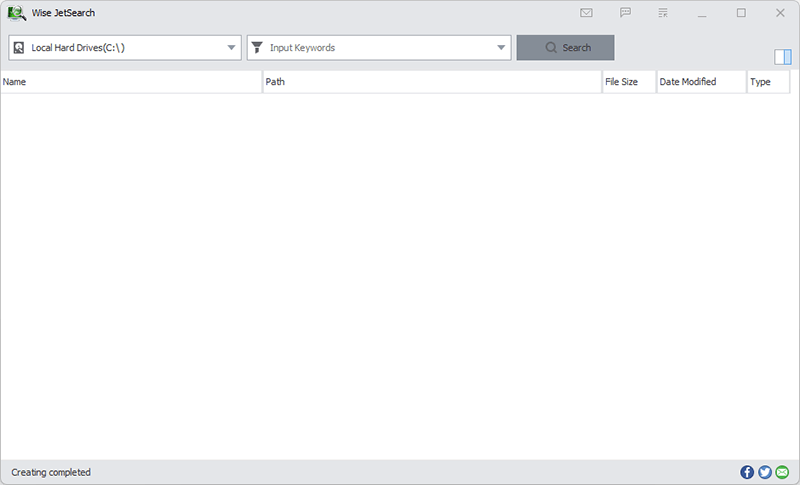Sort by Date Modified column header
The image size is (800, 485).
pos(702,82)
